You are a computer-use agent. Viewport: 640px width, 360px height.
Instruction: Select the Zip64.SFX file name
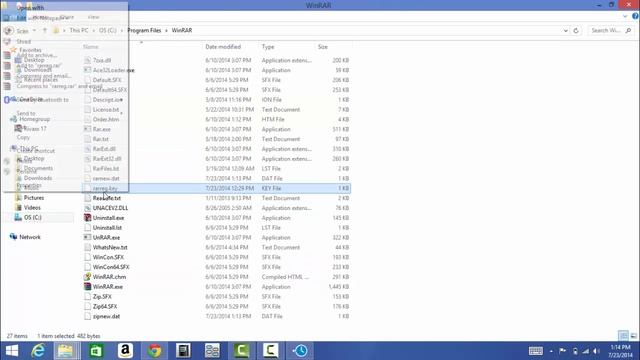click(x=105, y=307)
